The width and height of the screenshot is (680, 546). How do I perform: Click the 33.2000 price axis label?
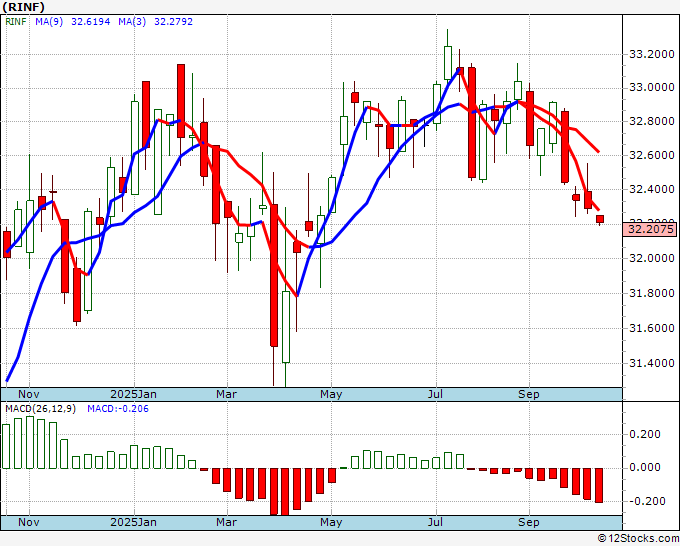pos(652,54)
